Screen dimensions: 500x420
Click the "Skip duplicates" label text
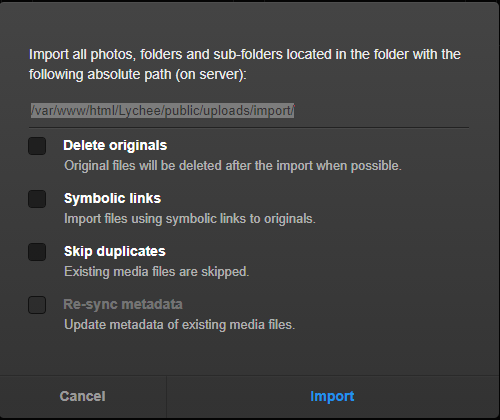(114, 252)
